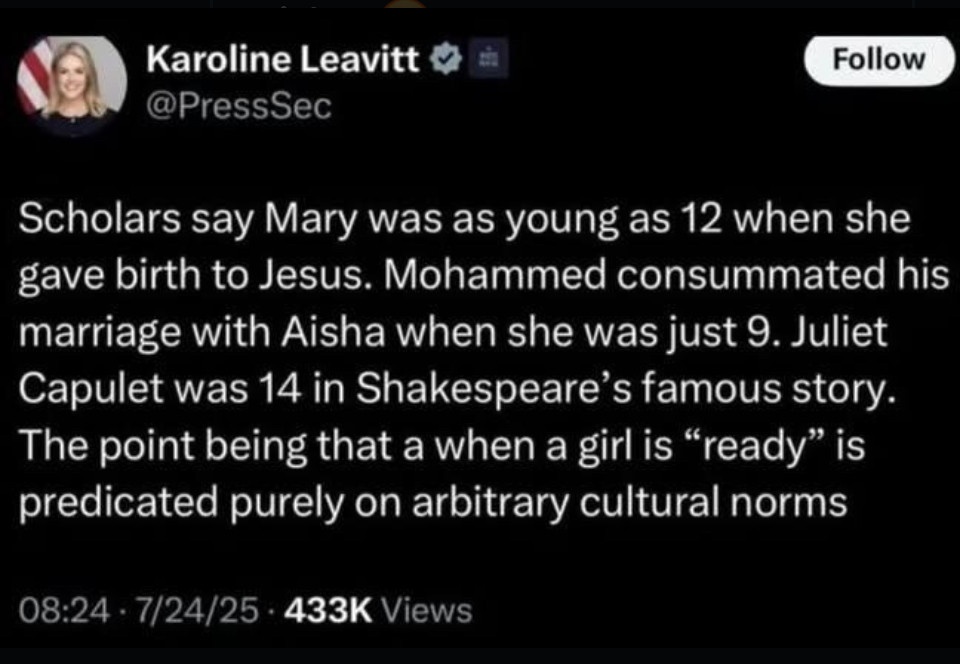The image size is (960, 664).
Task: Click the final line ending "cultural norms"
Action: pos(433,504)
